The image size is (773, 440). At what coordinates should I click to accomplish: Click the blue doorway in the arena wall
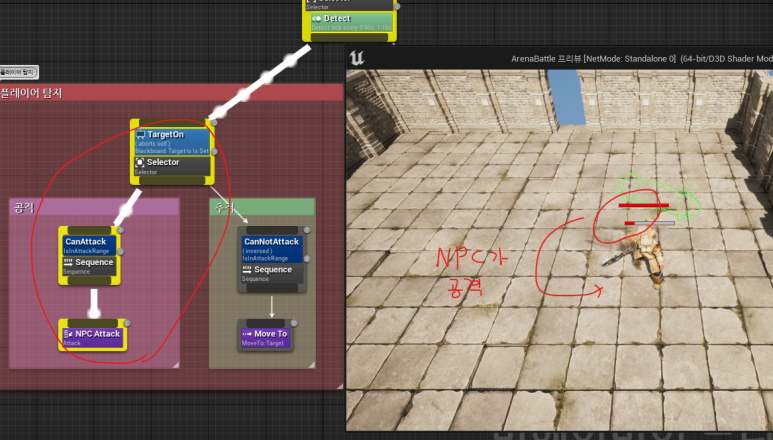(x=566, y=97)
